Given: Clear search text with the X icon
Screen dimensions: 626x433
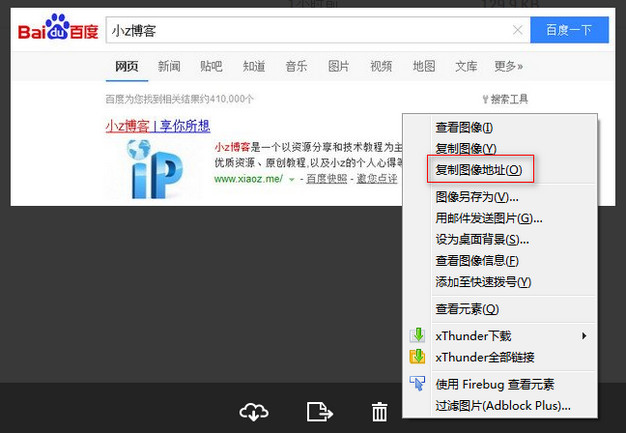Looking at the screenshot, I should [517, 31].
